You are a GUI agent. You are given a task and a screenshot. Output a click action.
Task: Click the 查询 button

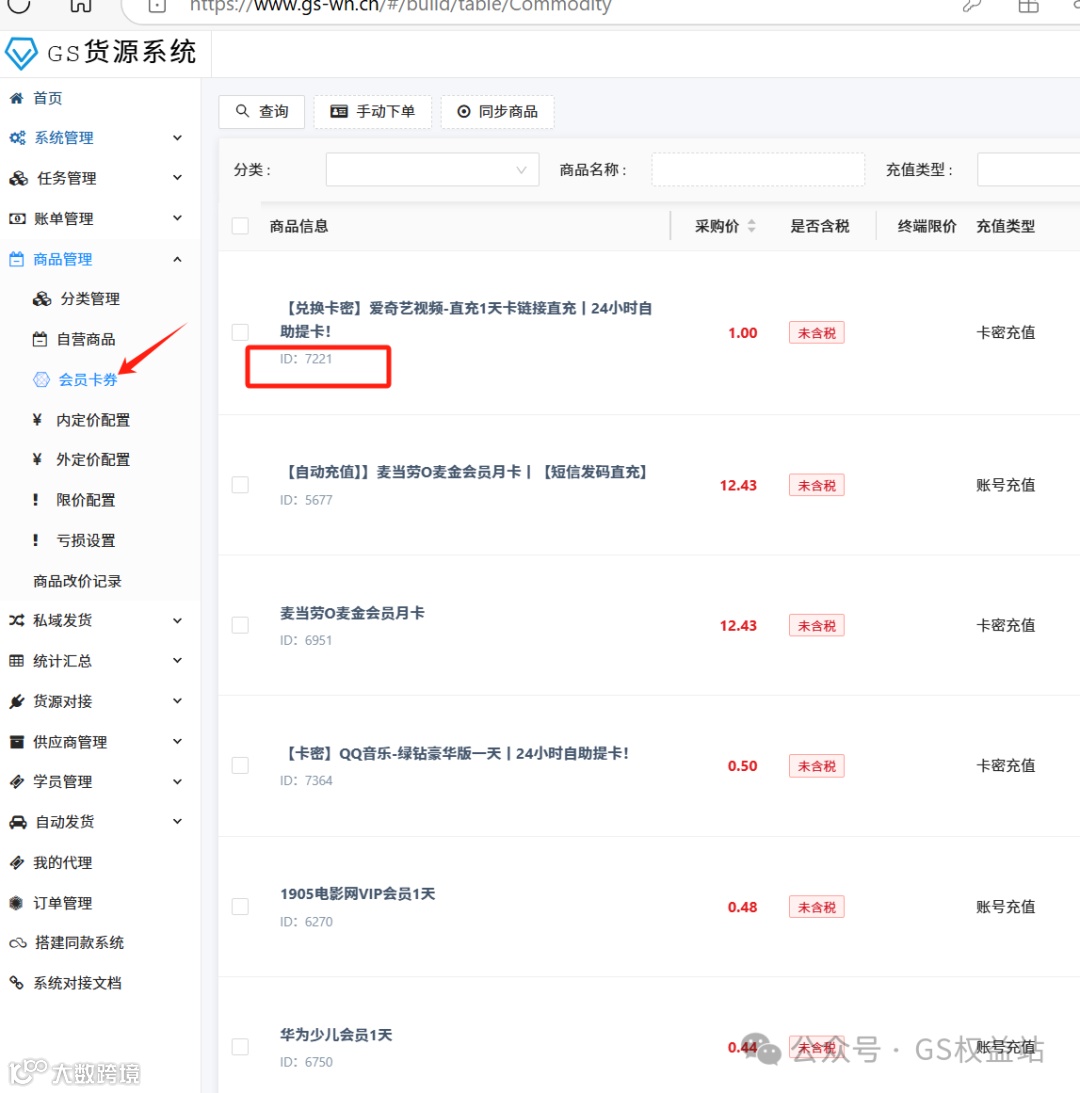261,112
